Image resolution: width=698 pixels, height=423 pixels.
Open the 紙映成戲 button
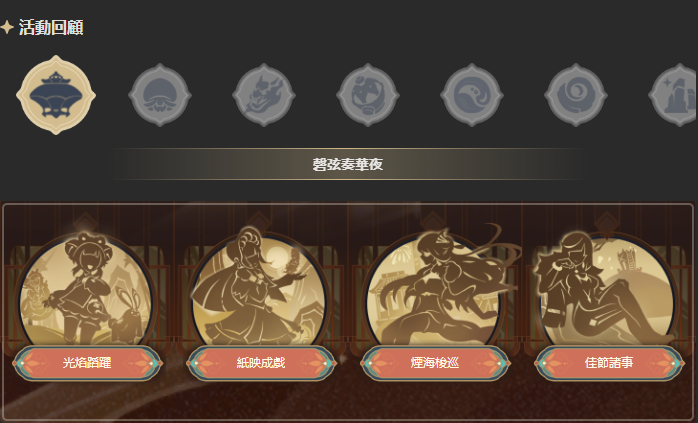coord(261,363)
